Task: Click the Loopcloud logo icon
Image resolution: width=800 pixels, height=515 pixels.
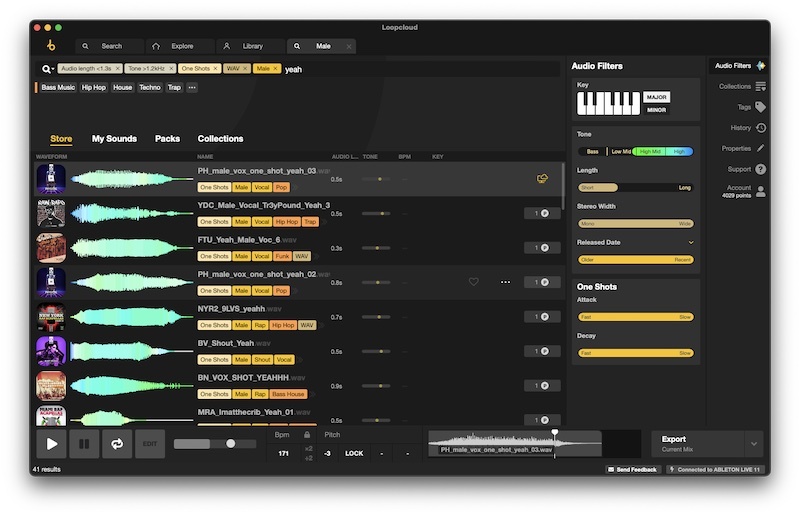Action: (x=51, y=46)
